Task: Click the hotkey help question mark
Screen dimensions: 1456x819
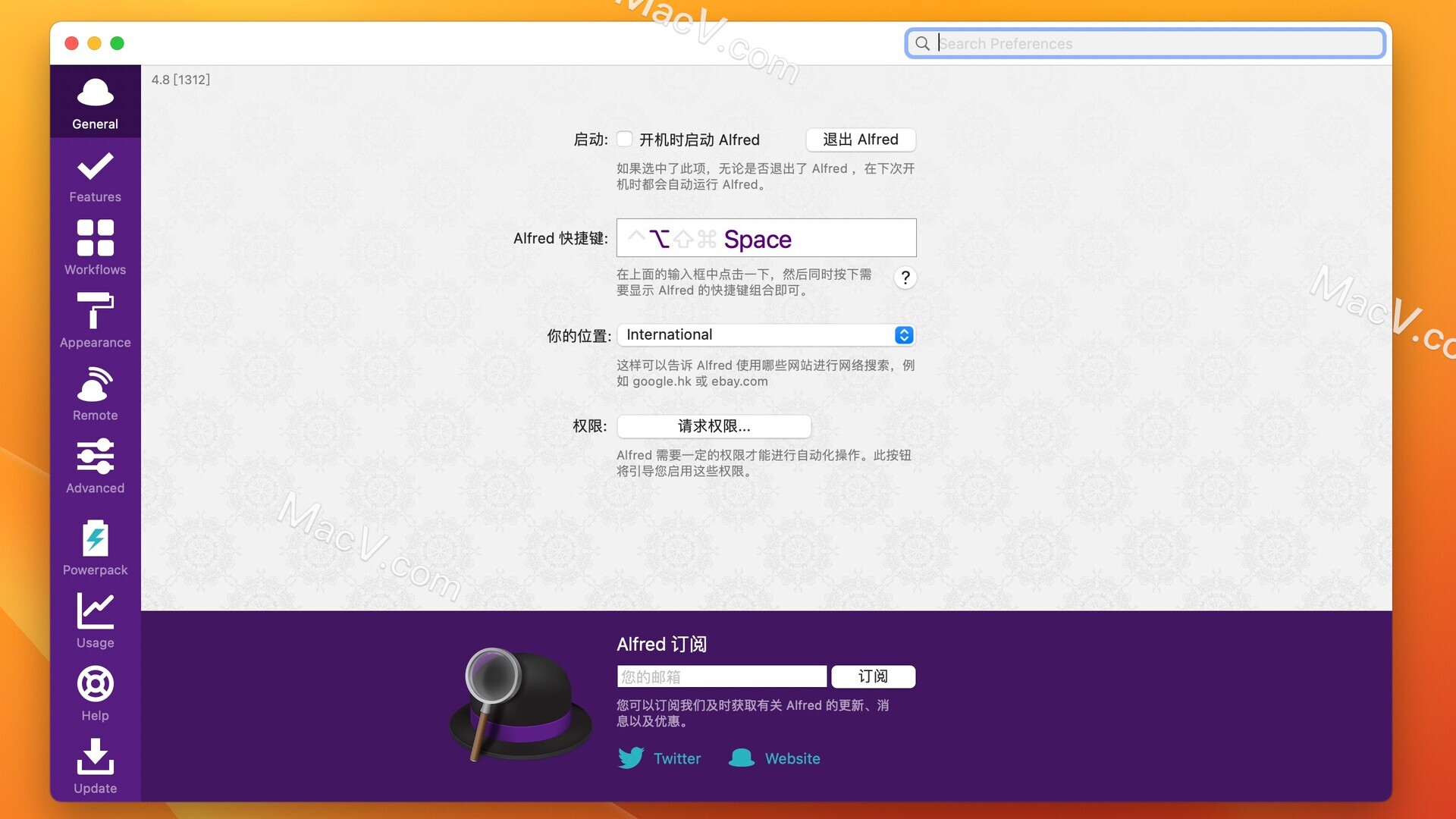Action: point(905,278)
